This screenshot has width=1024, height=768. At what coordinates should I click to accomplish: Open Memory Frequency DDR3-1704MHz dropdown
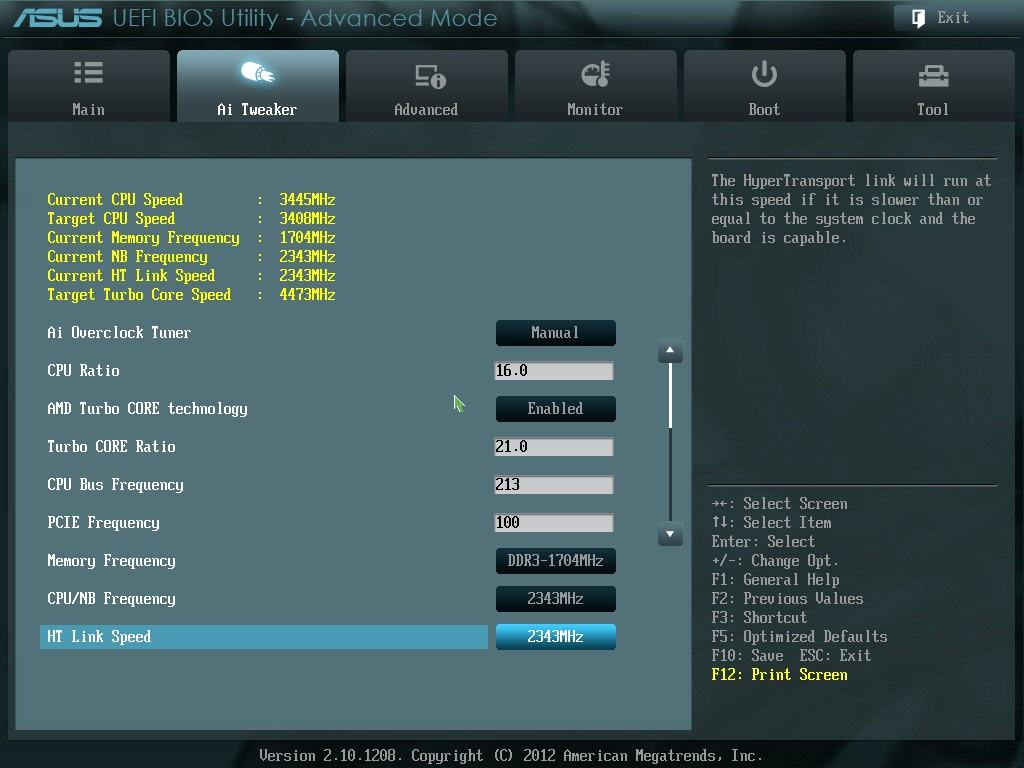(555, 561)
